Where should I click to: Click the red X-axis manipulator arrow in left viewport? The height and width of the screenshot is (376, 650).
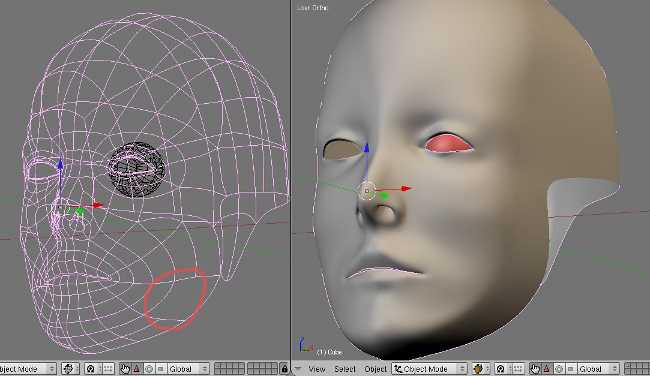click(x=98, y=205)
